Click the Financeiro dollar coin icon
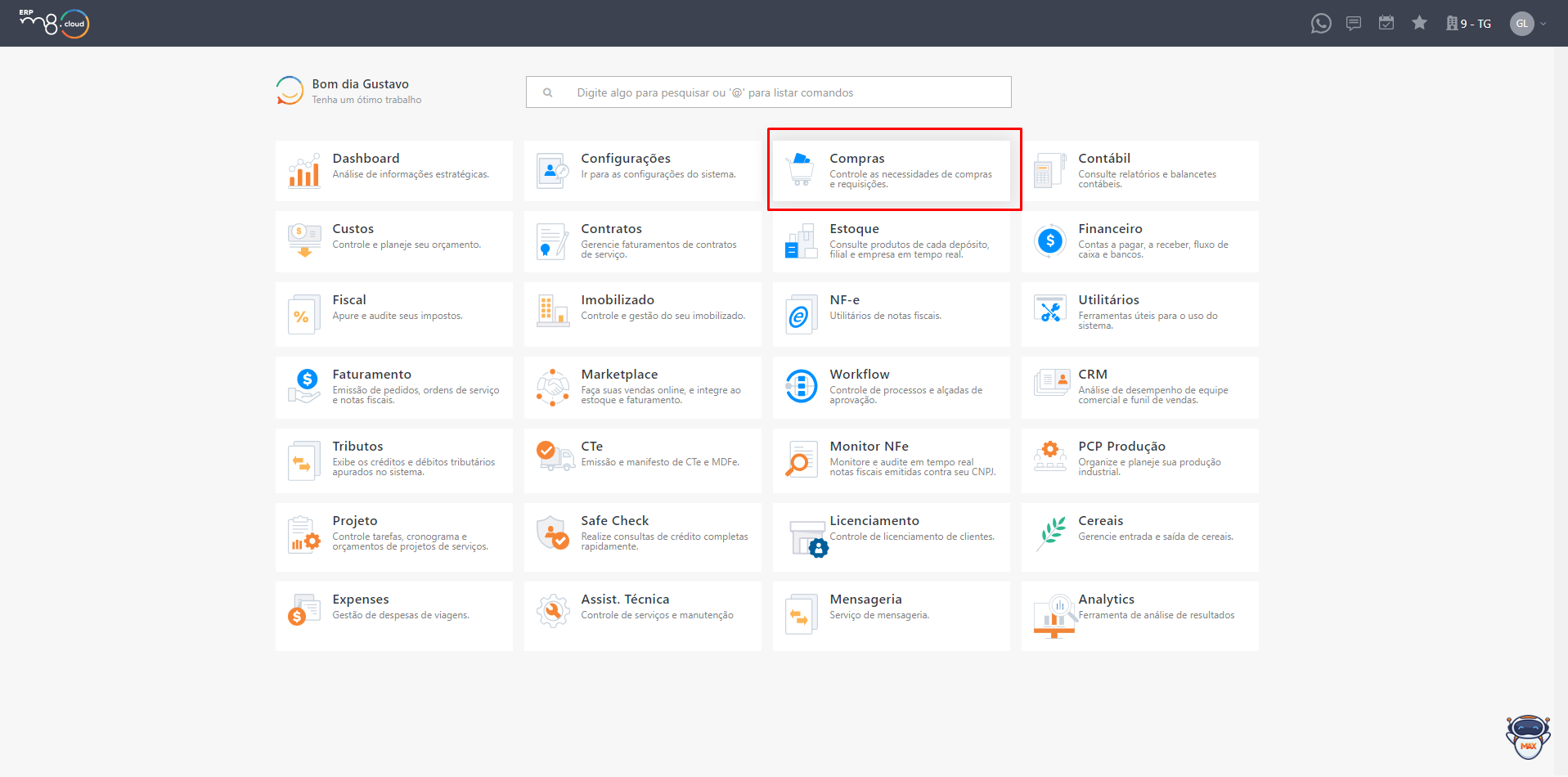This screenshot has width=1568, height=777. pyautogui.click(x=1050, y=240)
